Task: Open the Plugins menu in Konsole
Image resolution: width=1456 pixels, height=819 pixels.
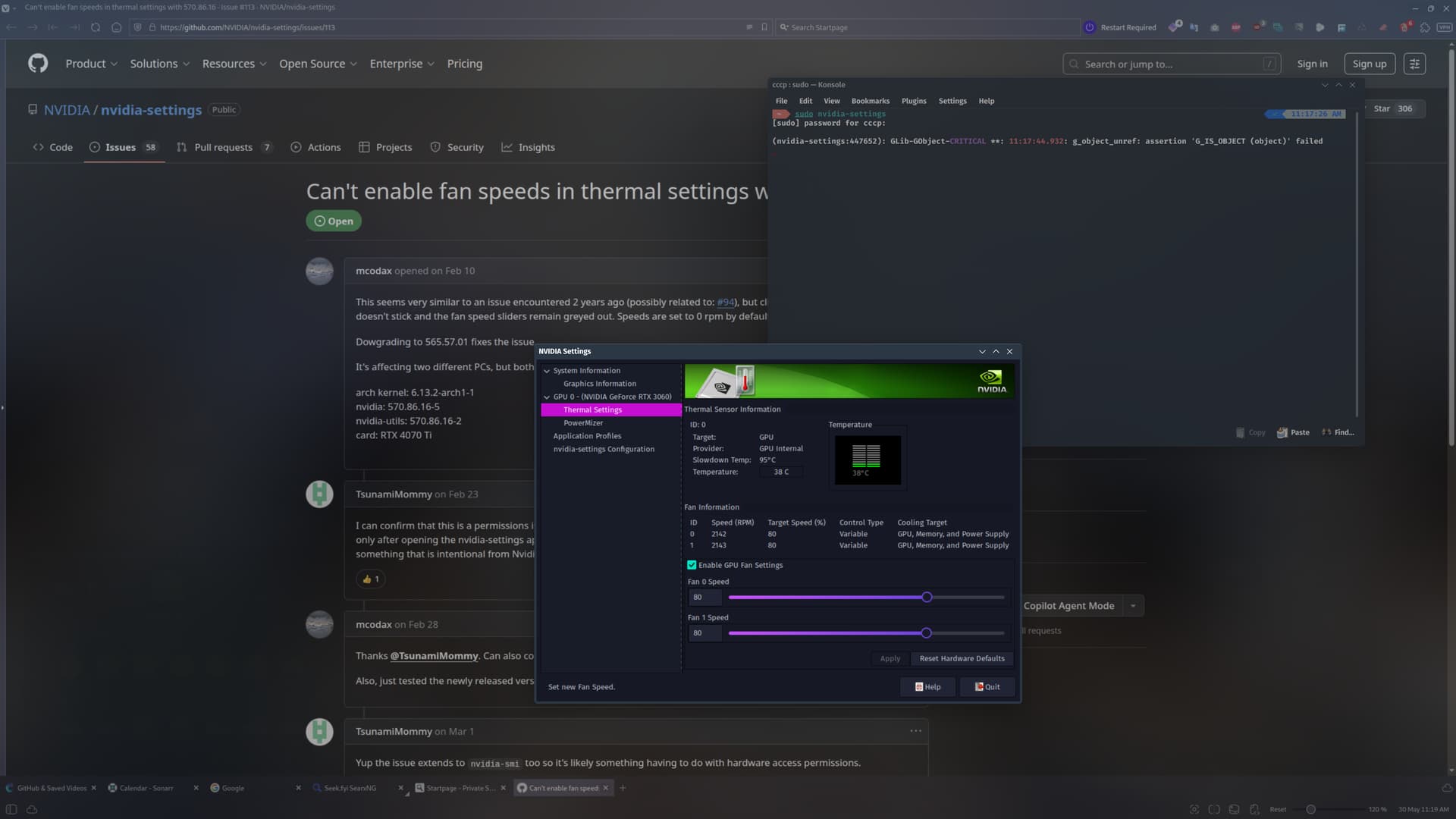Action: pyautogui.click(x=914, y=101)
